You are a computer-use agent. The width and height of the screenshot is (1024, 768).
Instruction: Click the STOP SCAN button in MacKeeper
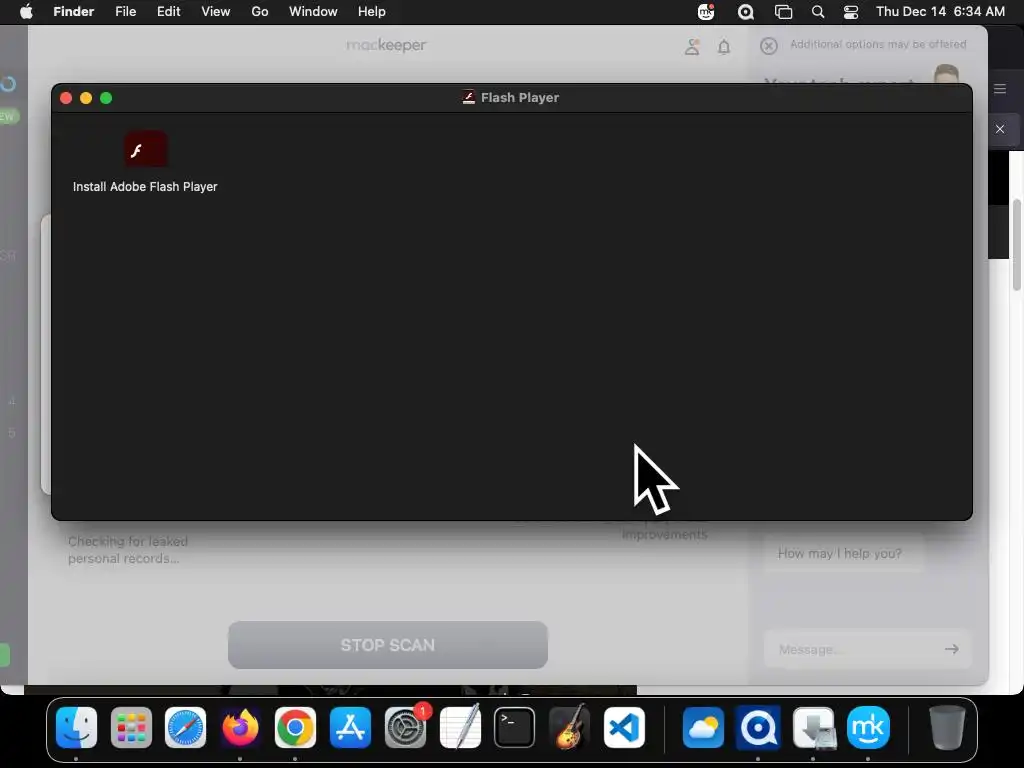(x=388, y=645)
